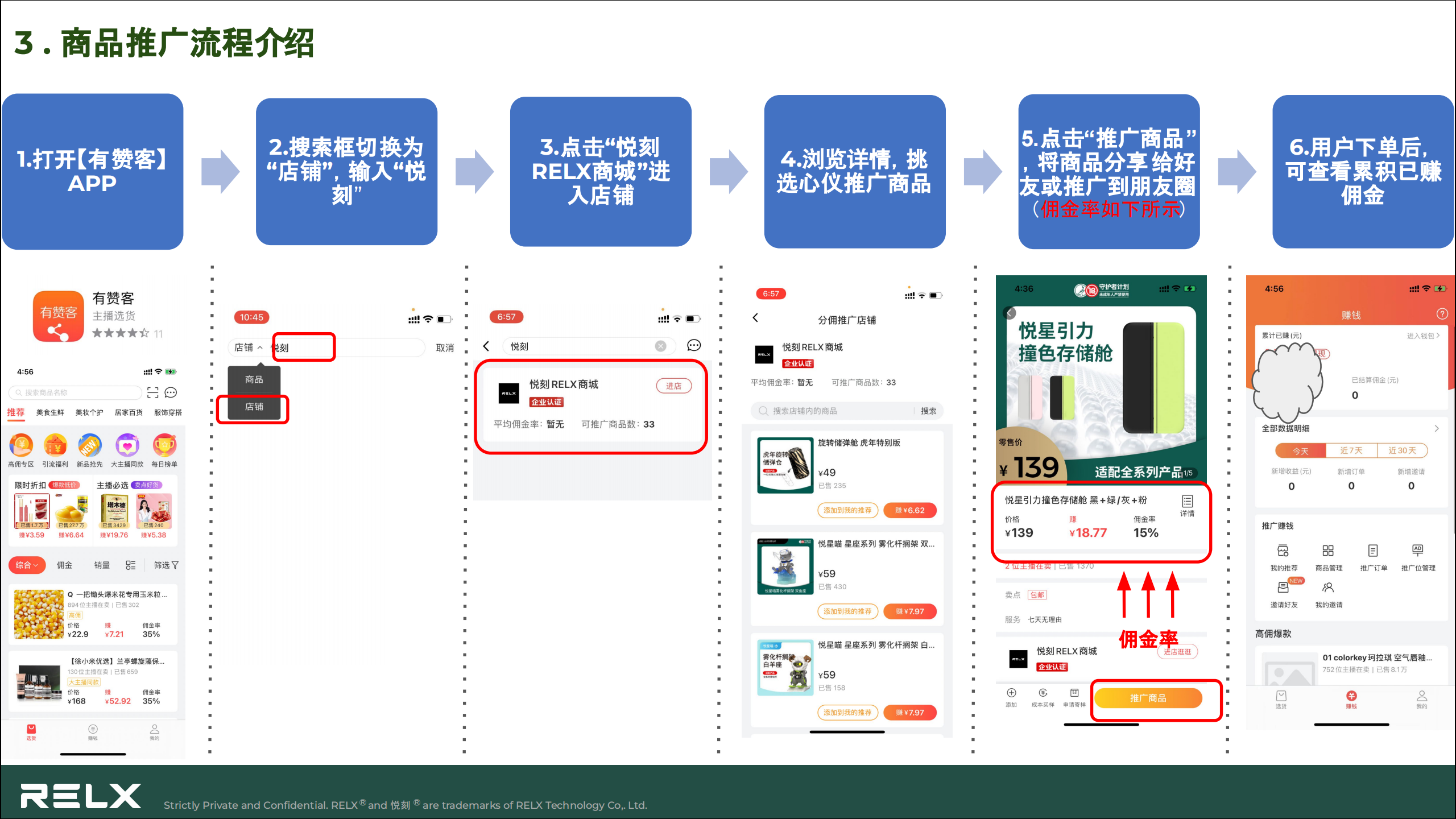Open 邀请好友 icon

click(x=1284, y=589)
